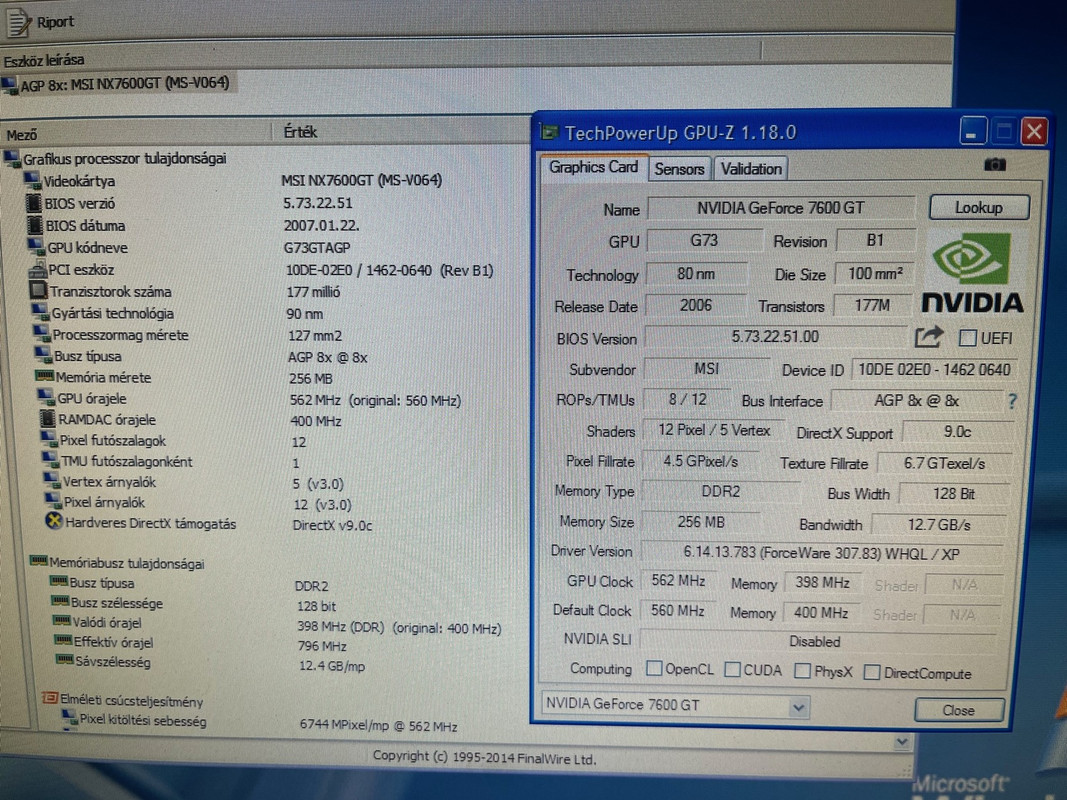Toggle the CUDA checkbox
This screenshot has width=1067, height=800.
(x=733, y=670)
